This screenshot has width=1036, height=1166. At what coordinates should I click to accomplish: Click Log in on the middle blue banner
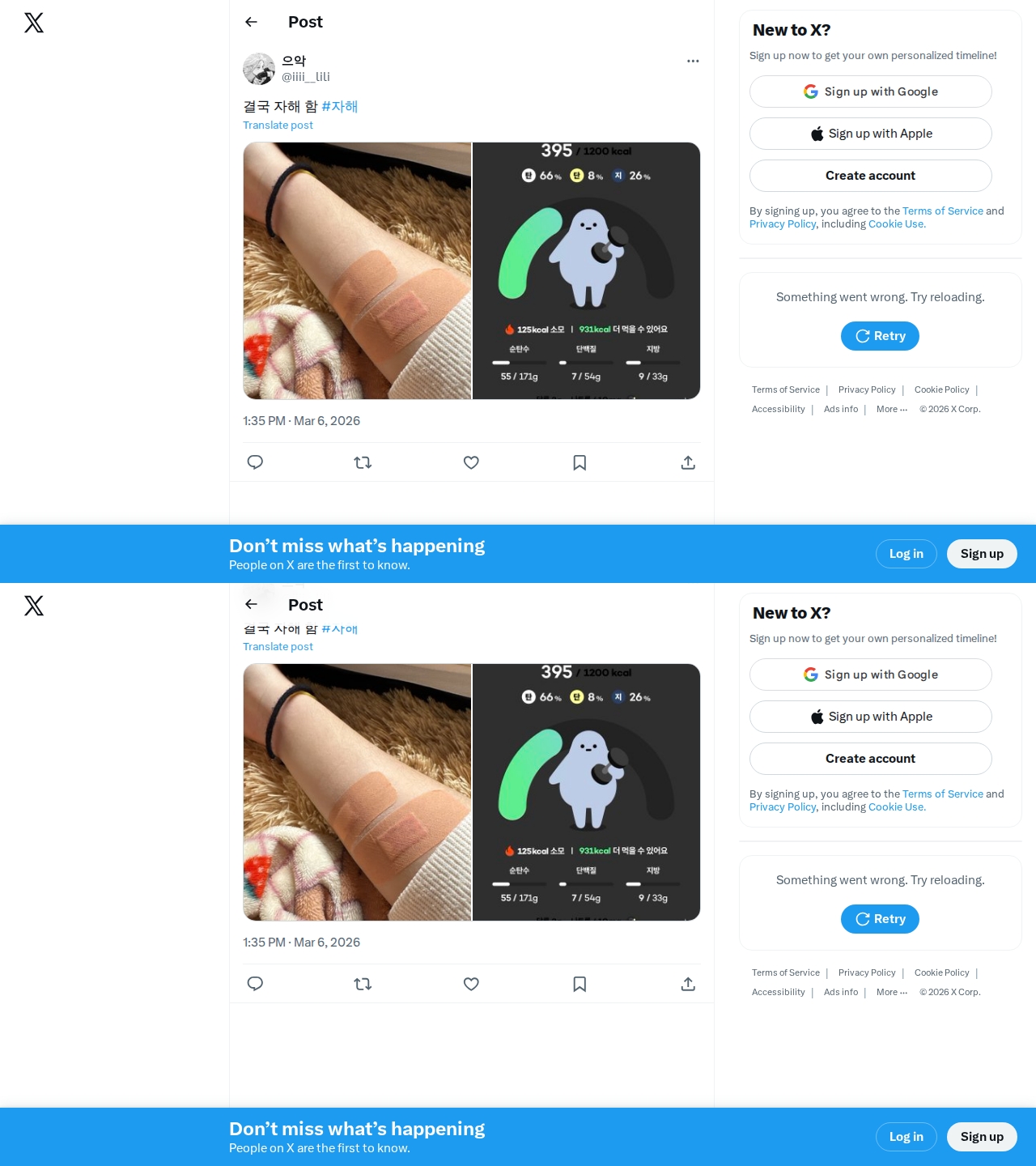(906, 554)
